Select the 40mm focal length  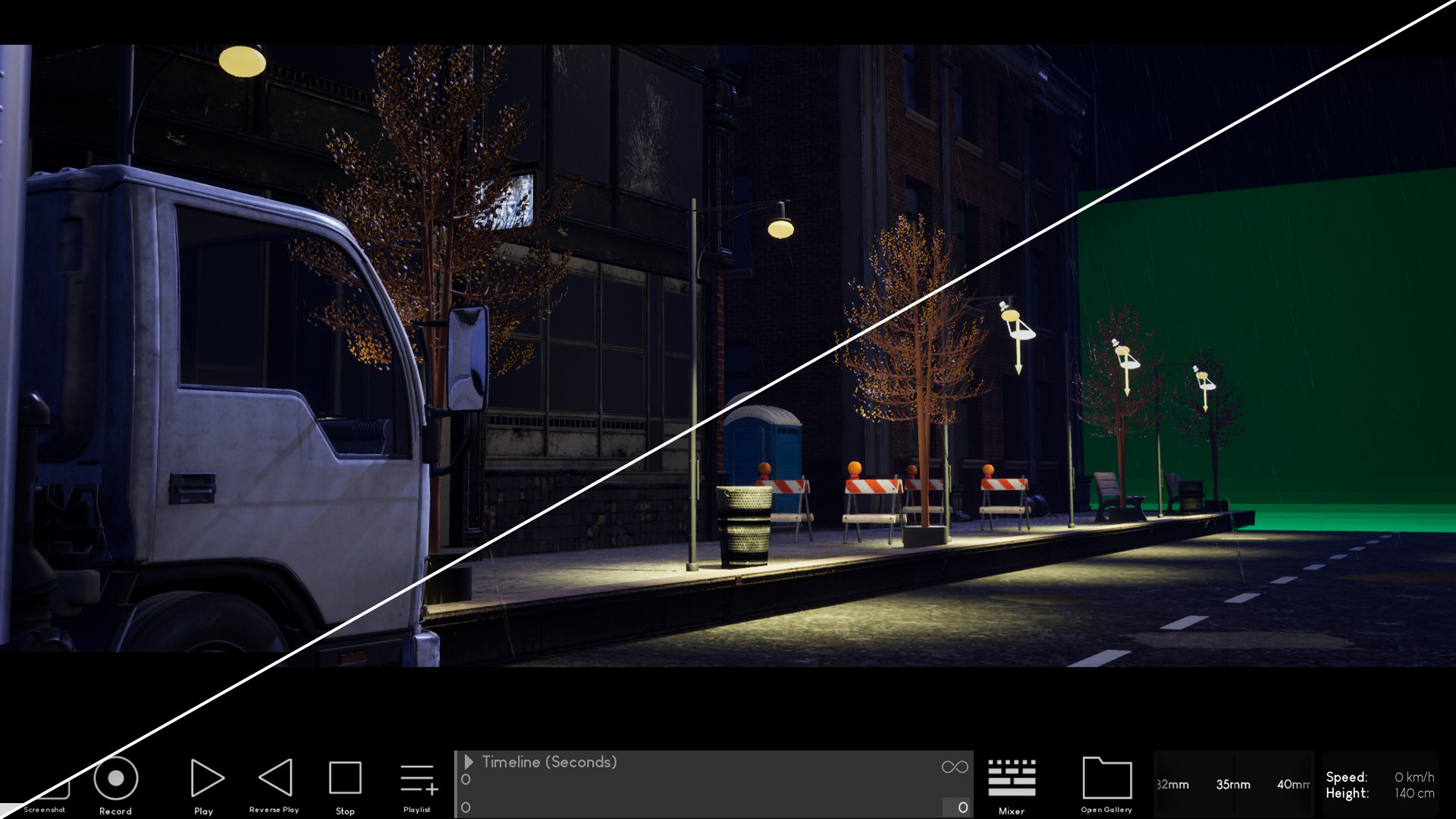(x=1292, y=785)
